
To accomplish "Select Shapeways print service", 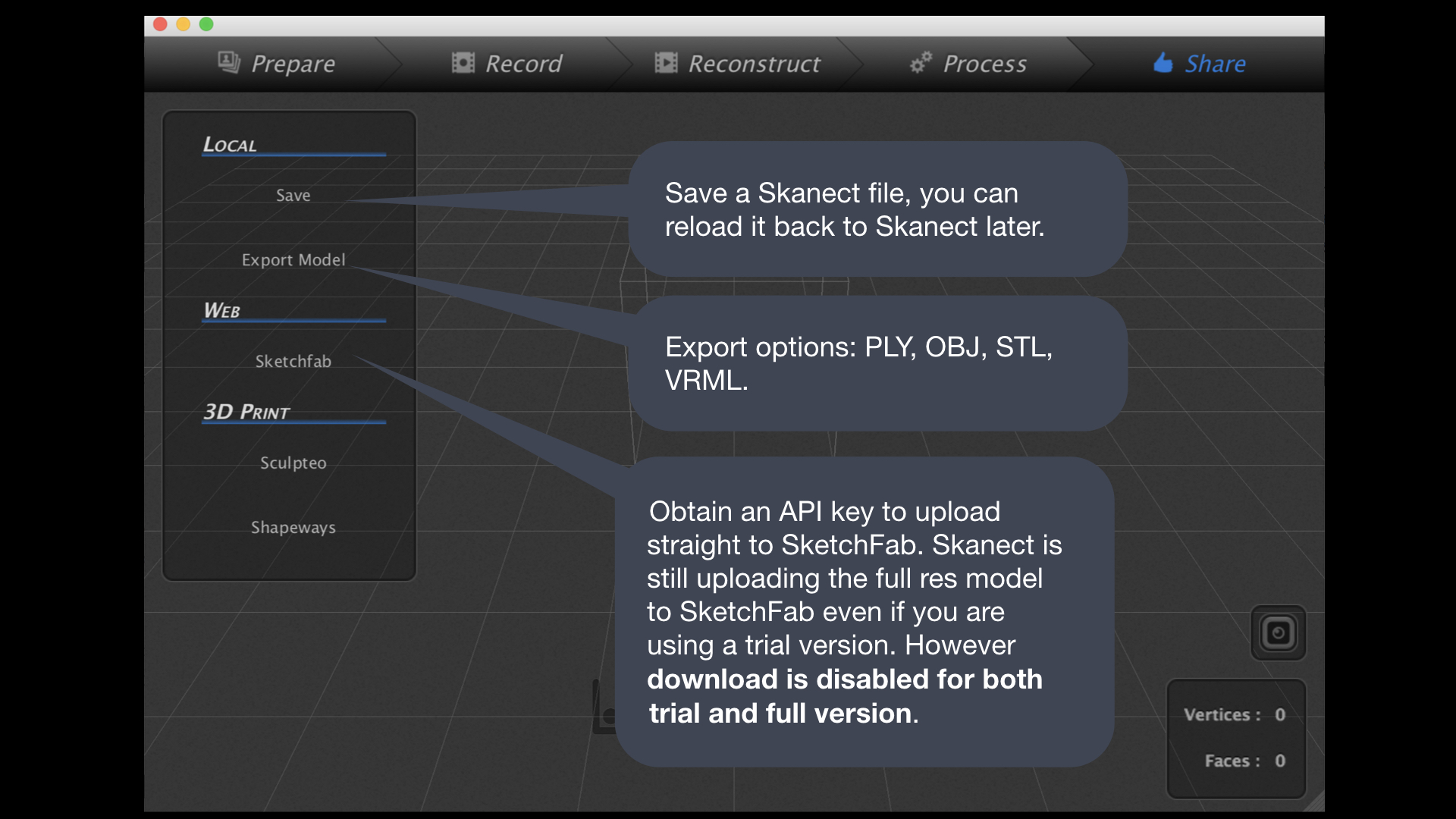I will tap(293, 528).
